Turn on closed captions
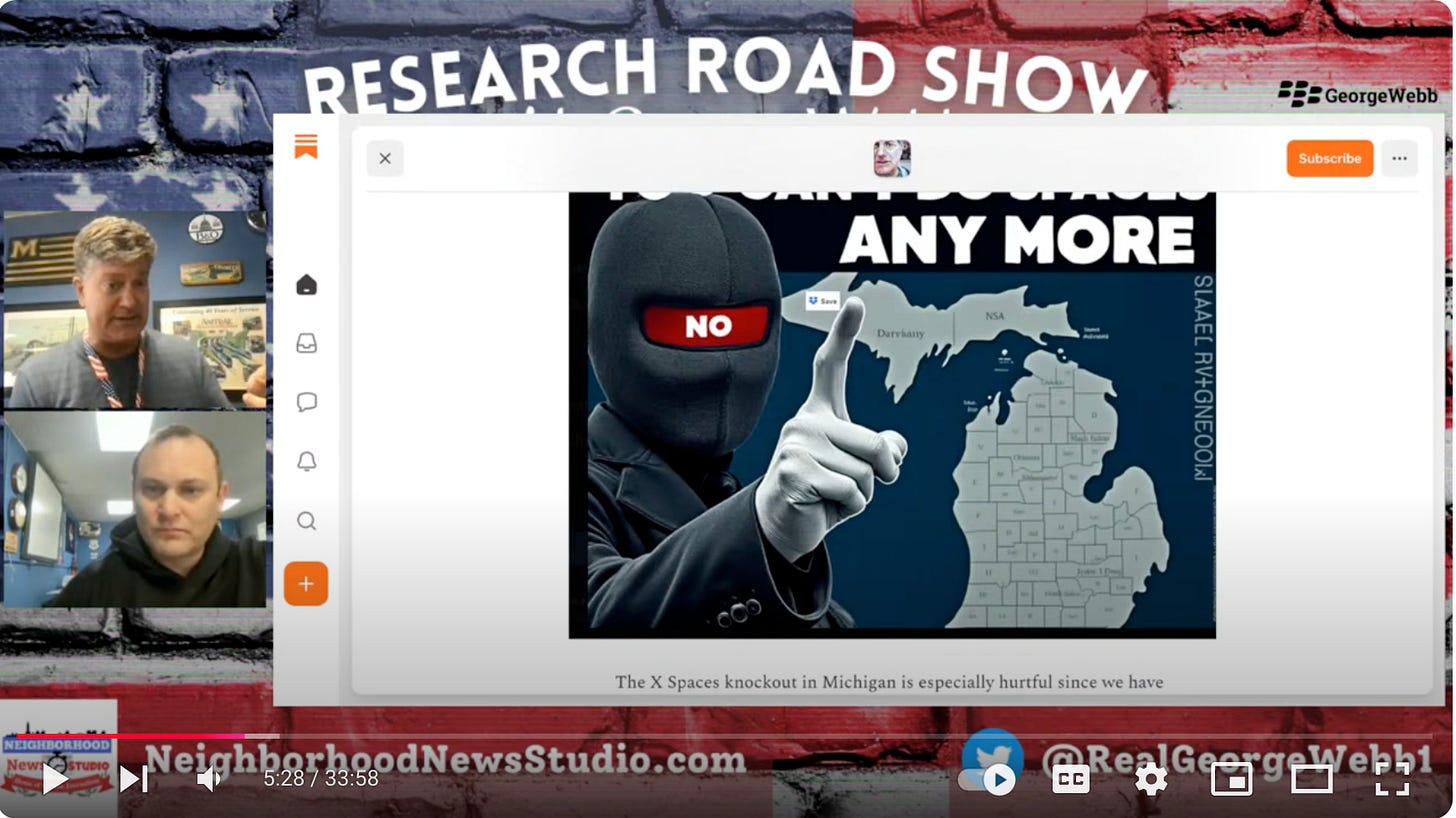Viewport: 1456px width, 818px height. point(1071,779)
